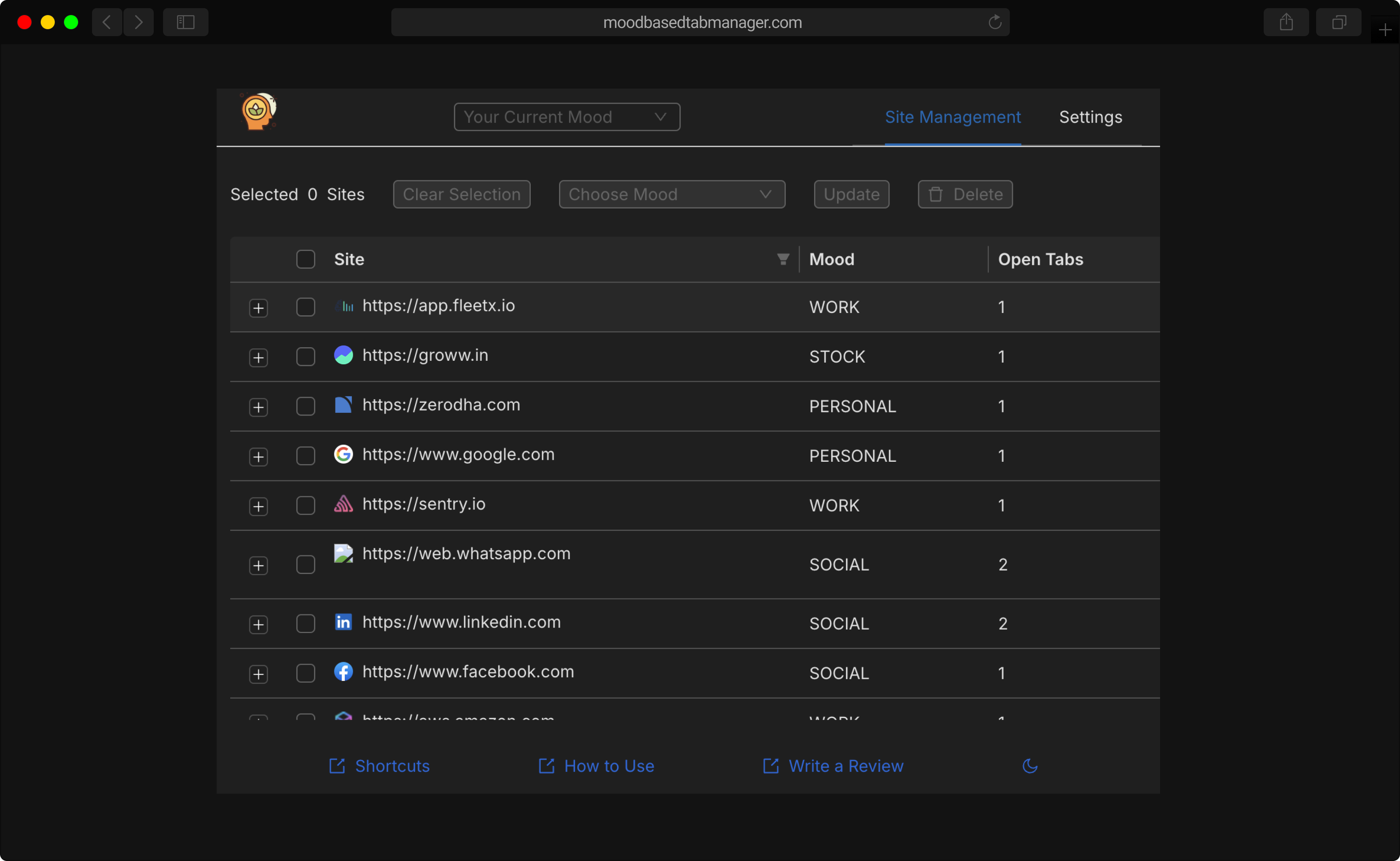This screenshot has height=861, width=1400.
Task: Click the Site column filter icon
Action: [x=783, y=259]
